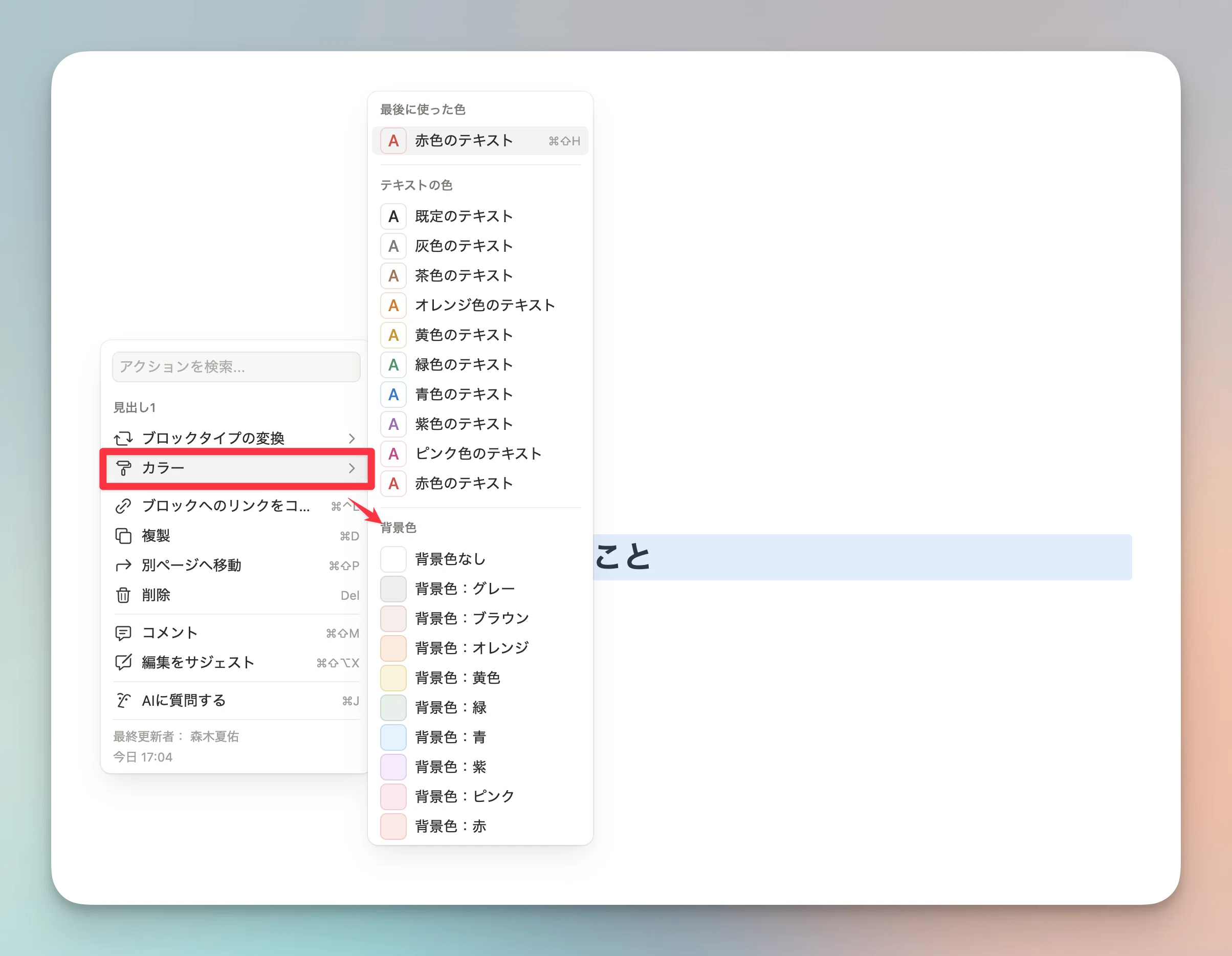Click the suggest edits (編集をサジェスト) icon

click(123, 662)
